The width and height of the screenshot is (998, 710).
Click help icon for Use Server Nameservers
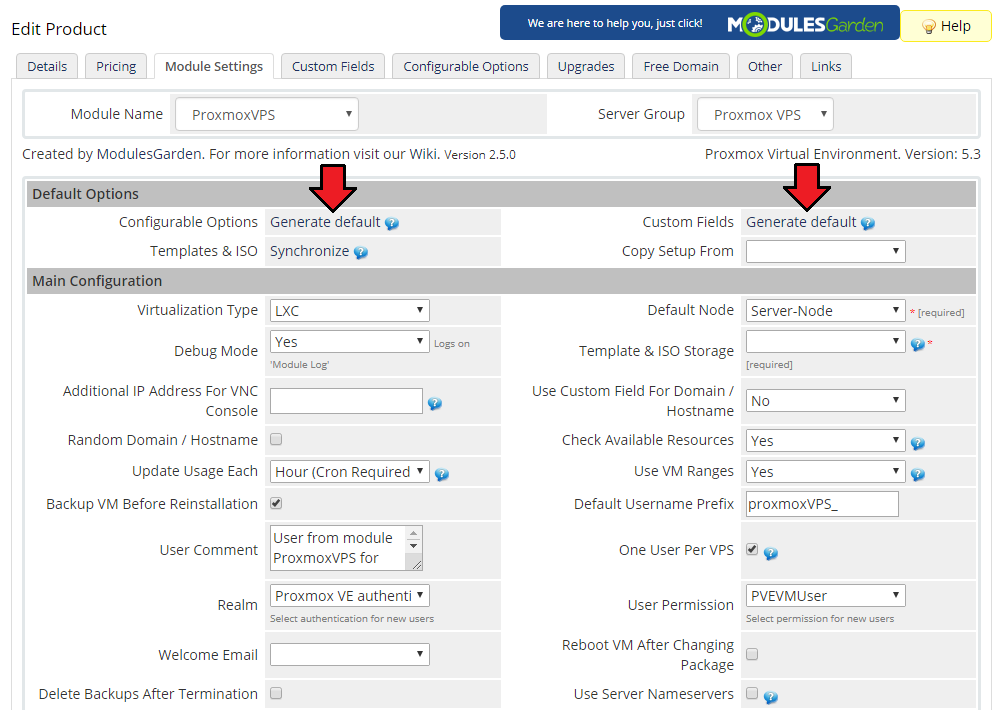pyautogui.click(x=771, y=697)
